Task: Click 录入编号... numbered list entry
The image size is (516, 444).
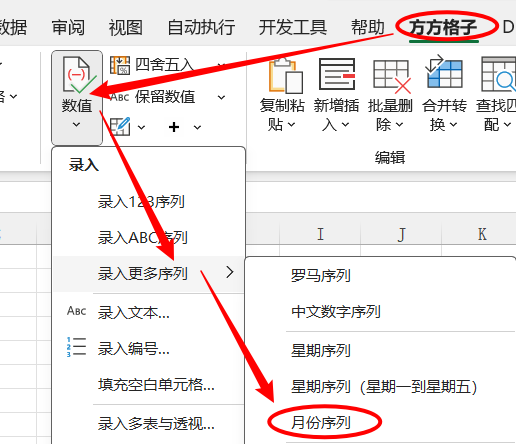Action: point(133,348)
